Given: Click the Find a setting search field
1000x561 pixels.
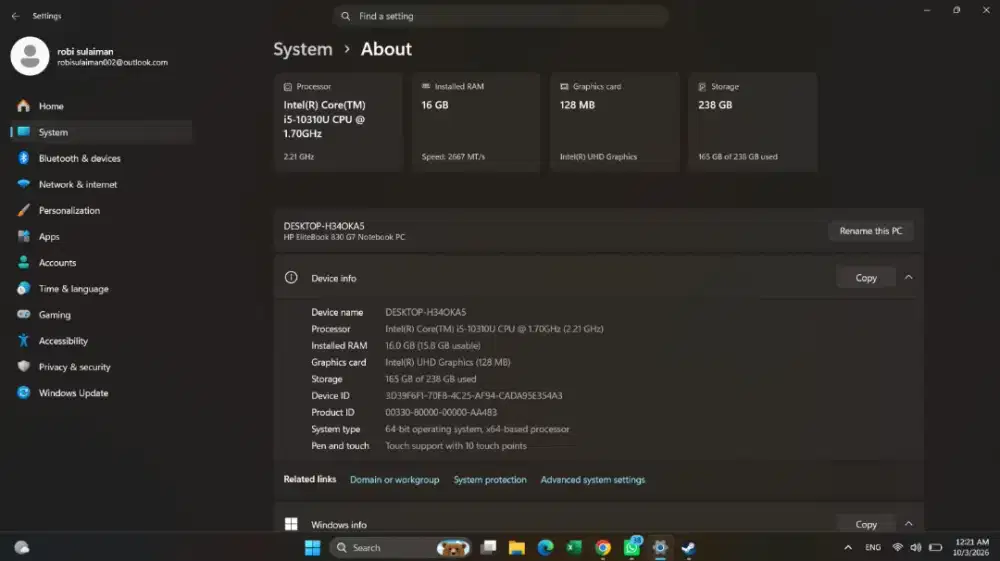Looking at the screenshot, I should point(501,16).
